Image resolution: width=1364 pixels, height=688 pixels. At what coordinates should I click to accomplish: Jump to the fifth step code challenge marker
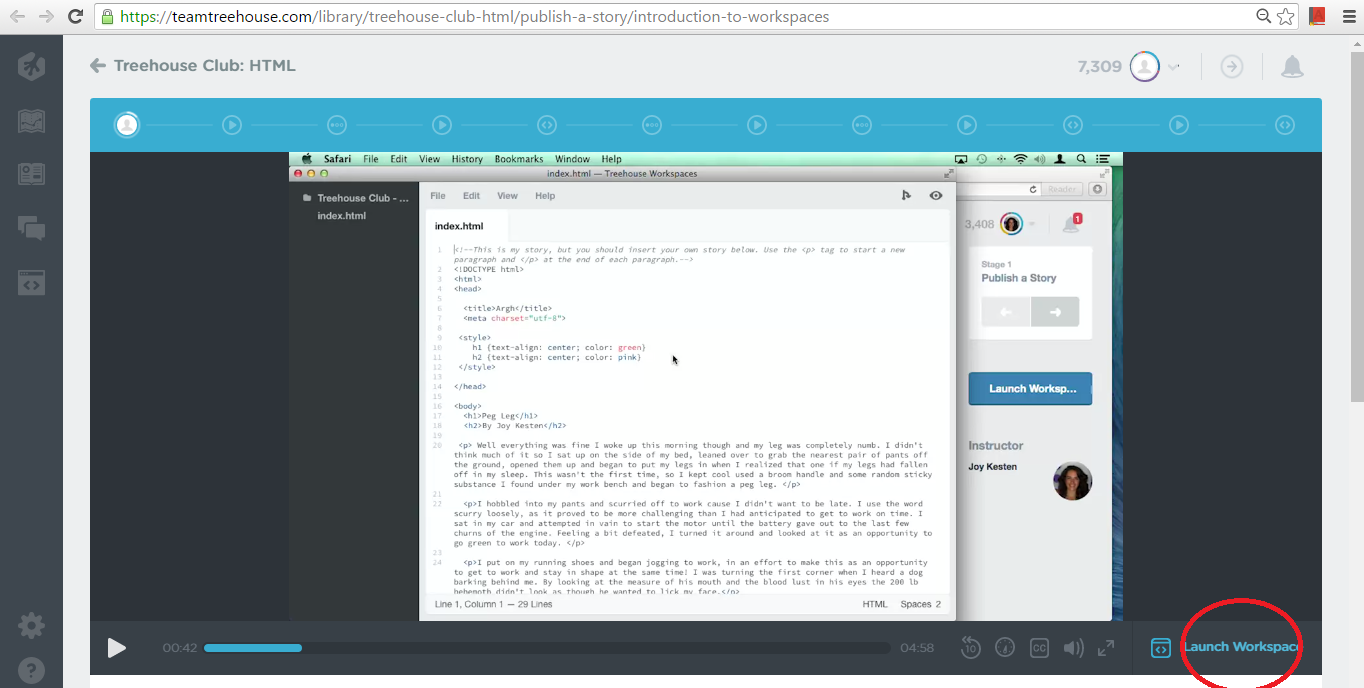click(x=547, y=125)
